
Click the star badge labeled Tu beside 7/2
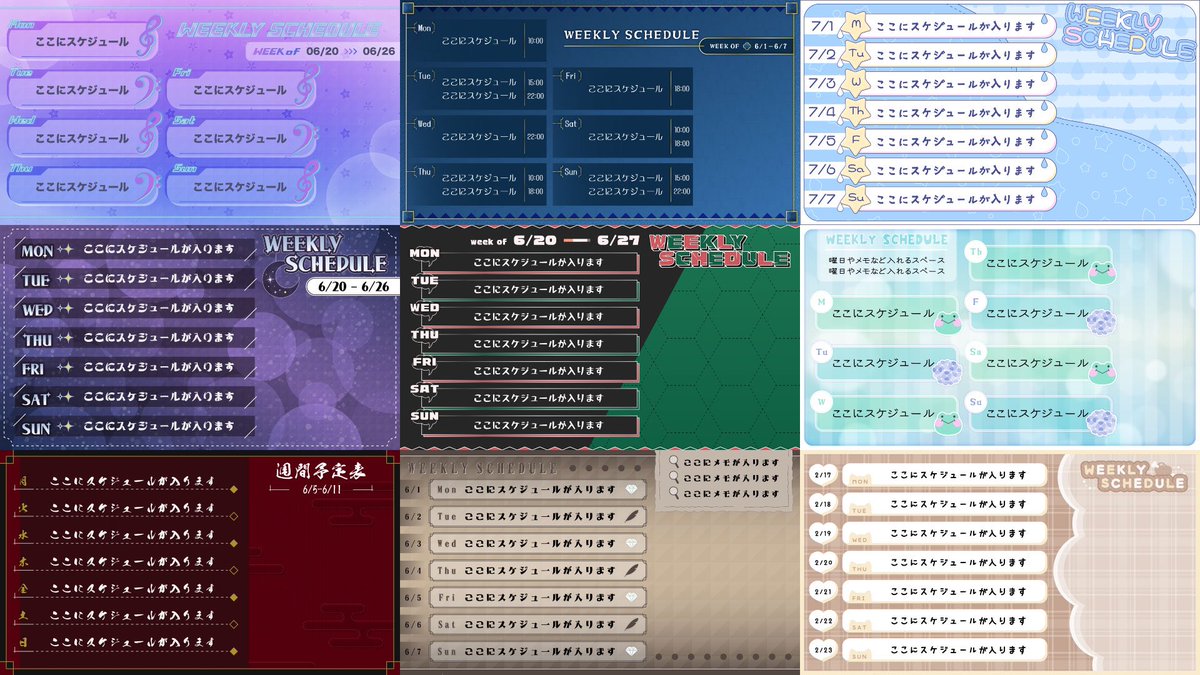tap(855, 53)
